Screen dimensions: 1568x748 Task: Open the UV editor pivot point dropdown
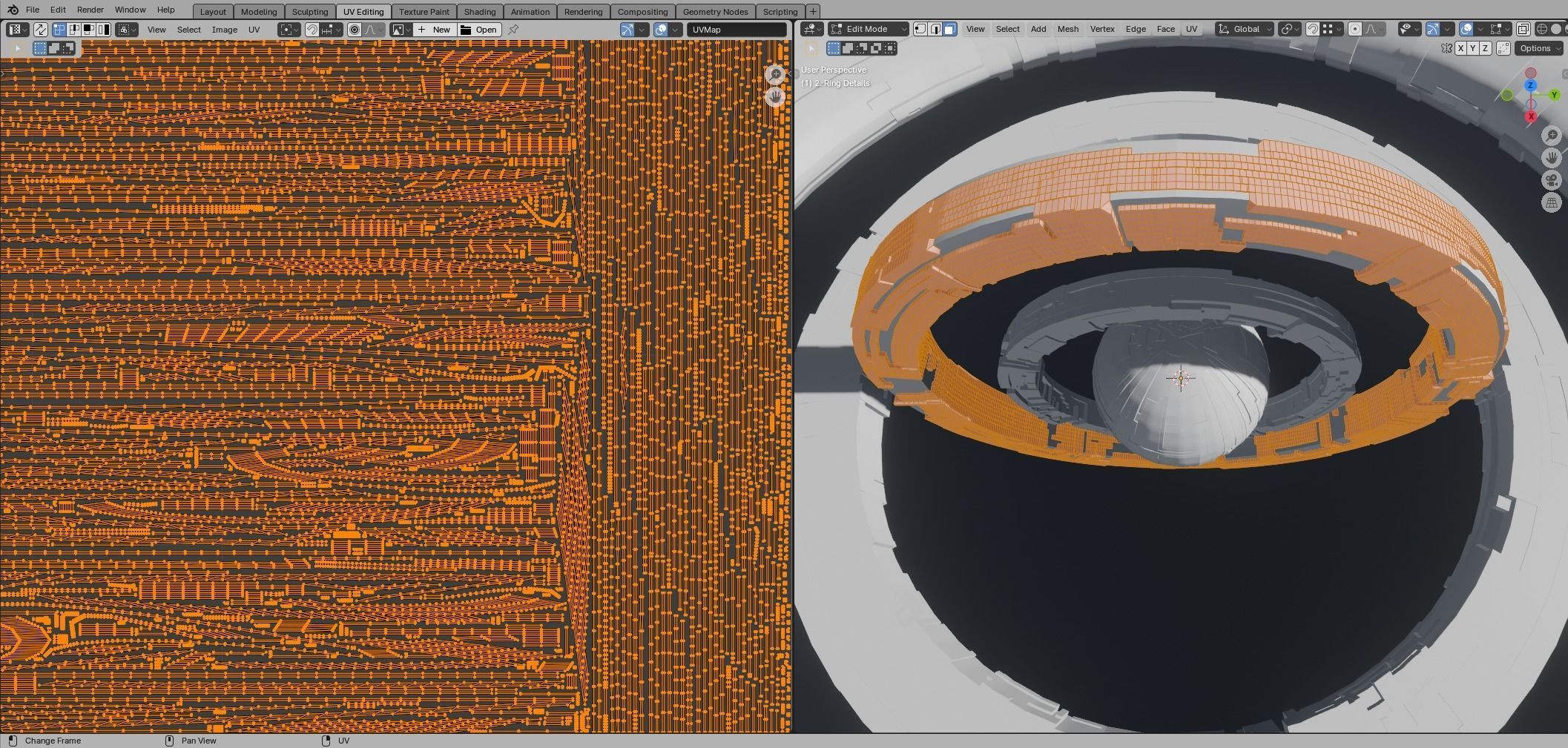[x=289, y=30]
